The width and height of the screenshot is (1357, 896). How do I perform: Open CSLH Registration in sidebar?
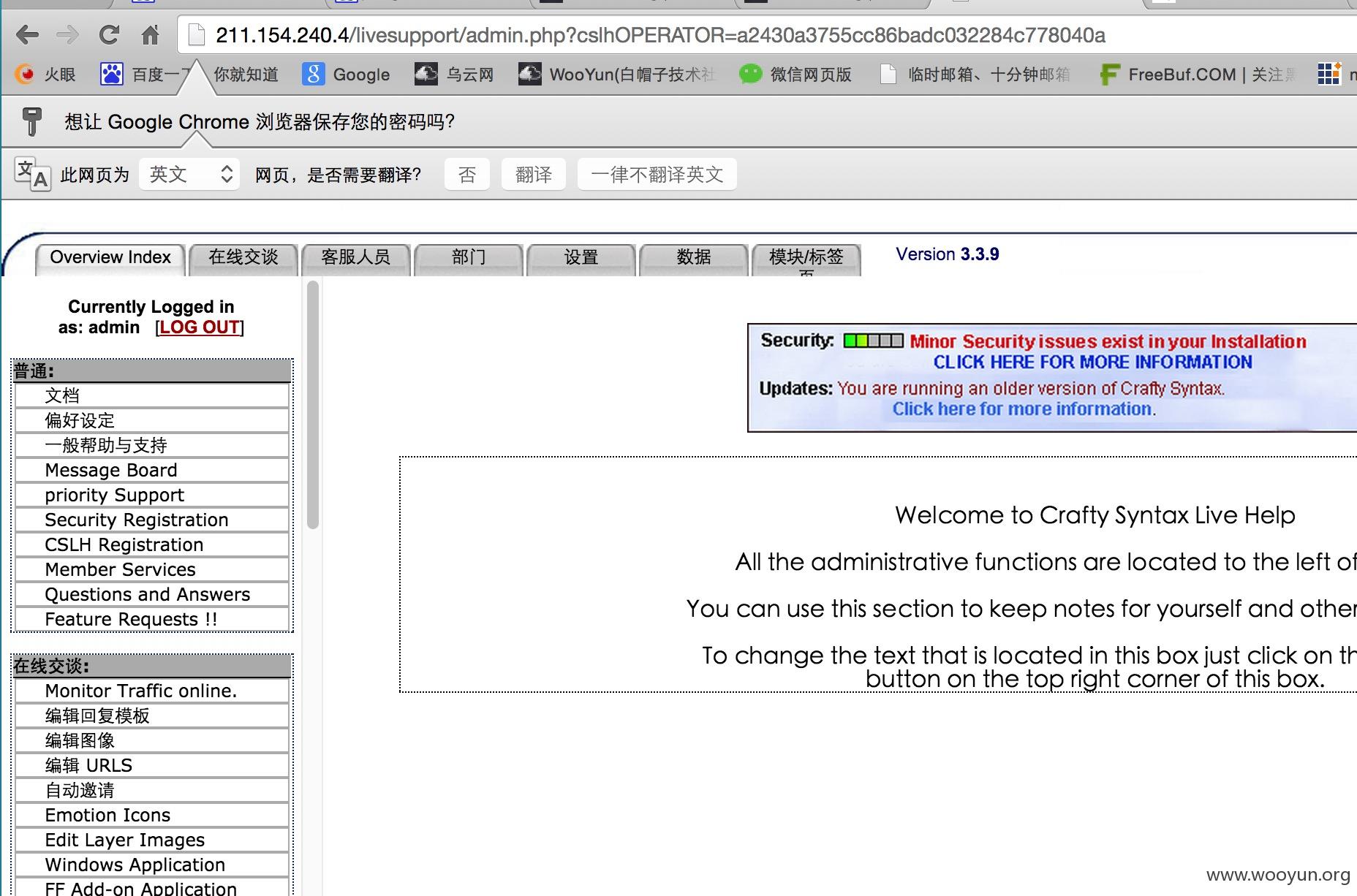[x=152, y=545]
